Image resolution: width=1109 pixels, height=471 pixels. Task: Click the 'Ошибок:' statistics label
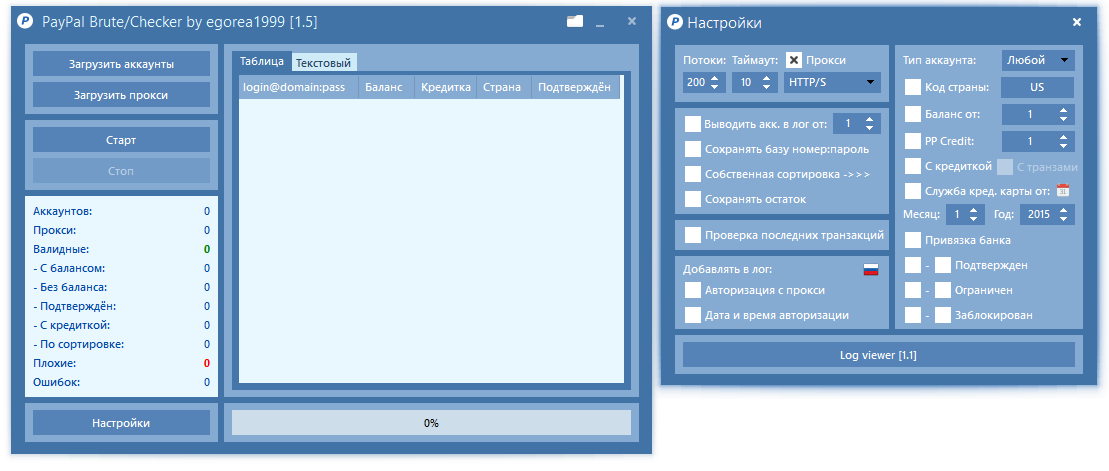pyautogui.click(x=57, y=382)
